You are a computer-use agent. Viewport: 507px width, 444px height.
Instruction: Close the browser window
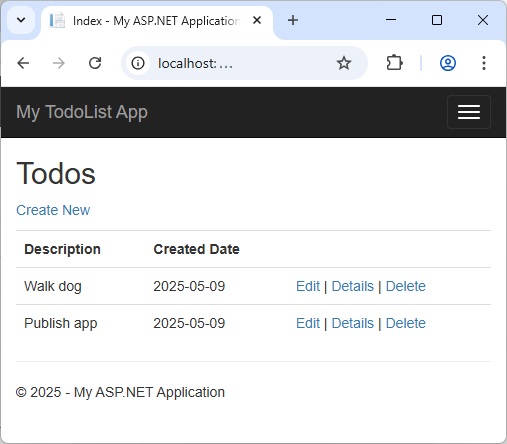click(483, 20)
